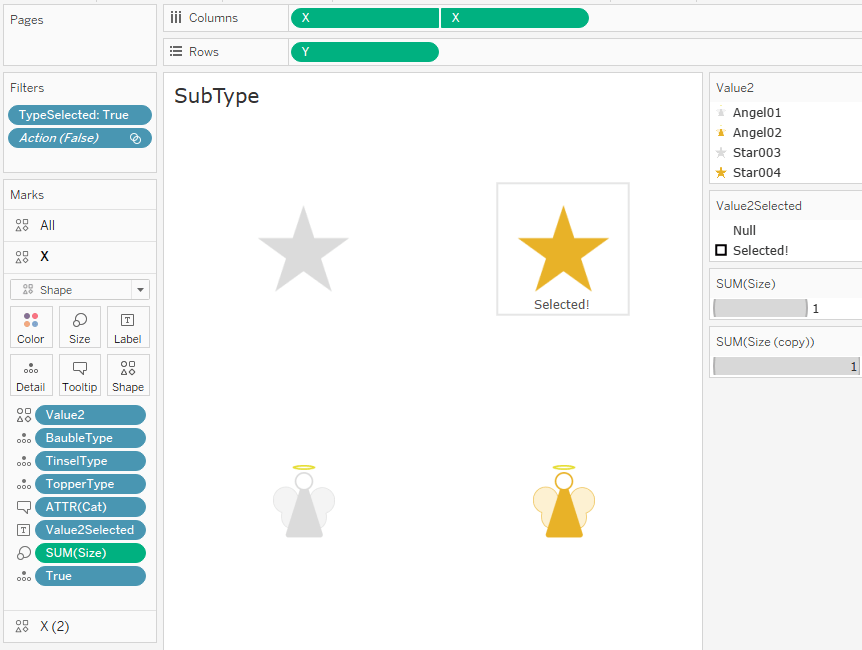Click the gray star shape in view
Viewport: 862px width, 650px height.
303,250
